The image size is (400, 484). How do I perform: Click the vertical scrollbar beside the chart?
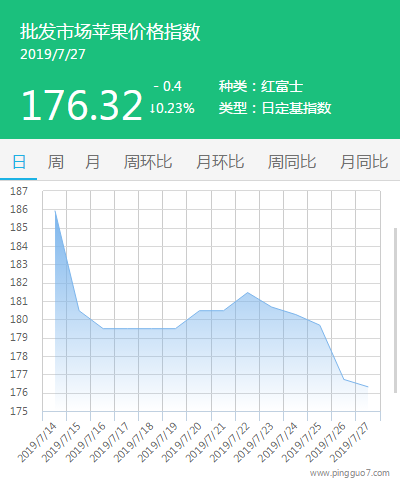396,310
